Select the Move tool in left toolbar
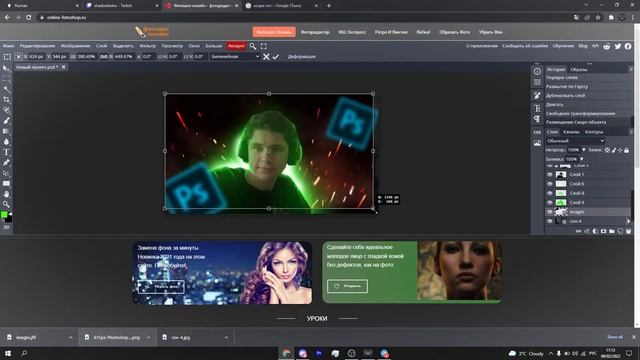Viewport: 640px width, 360px height. point(6,68)
